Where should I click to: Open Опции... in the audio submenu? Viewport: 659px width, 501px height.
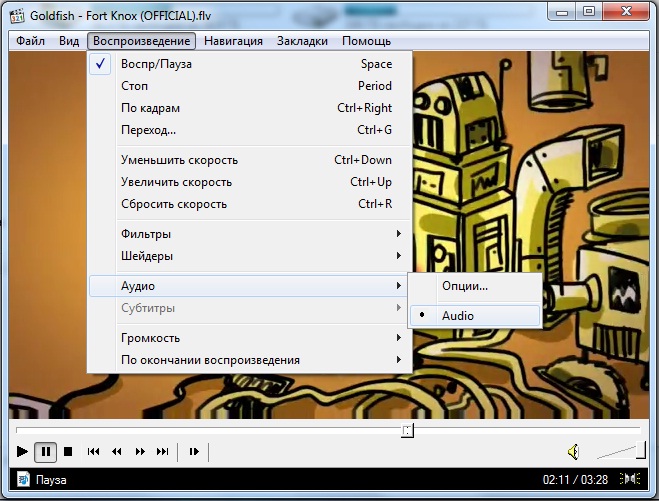475,286
